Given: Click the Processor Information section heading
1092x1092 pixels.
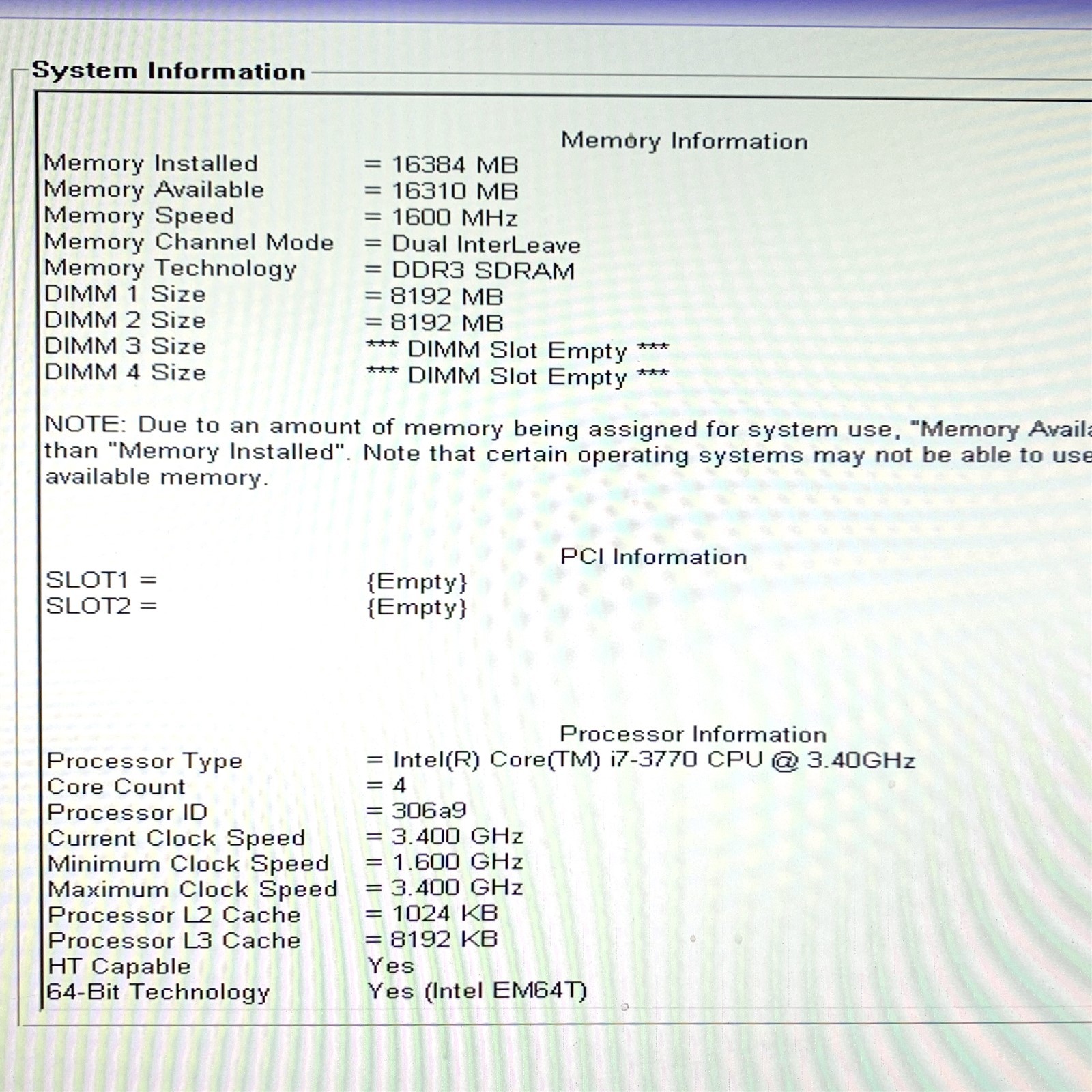Looking at the screenshot, I should tap(693, 734).
